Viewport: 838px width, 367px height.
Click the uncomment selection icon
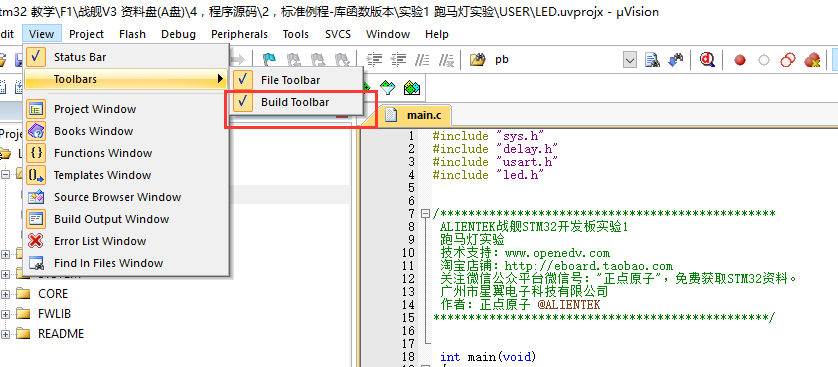point(446,59)
